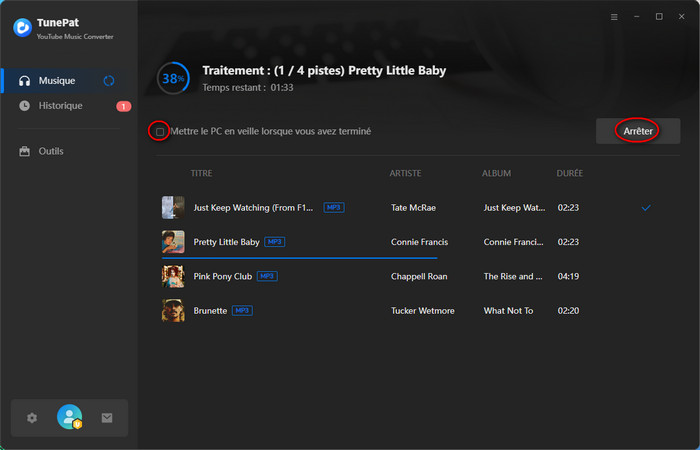
Task: Select the title Pretty Little Baby in list
Action: 226,242
